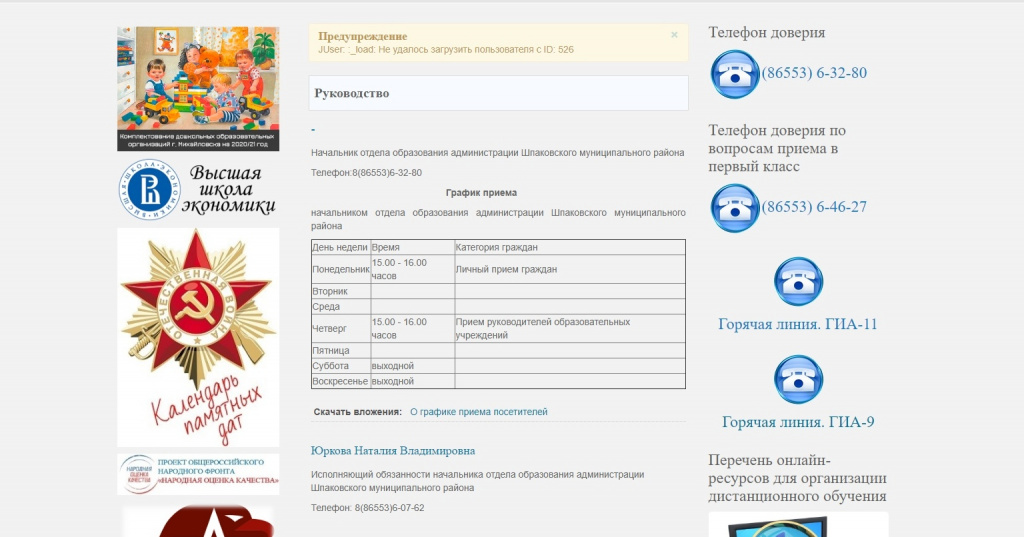Click выходной in the Суббота row
The width and height of the screenshot is (1024, 537).
click(x=392, y=366)
